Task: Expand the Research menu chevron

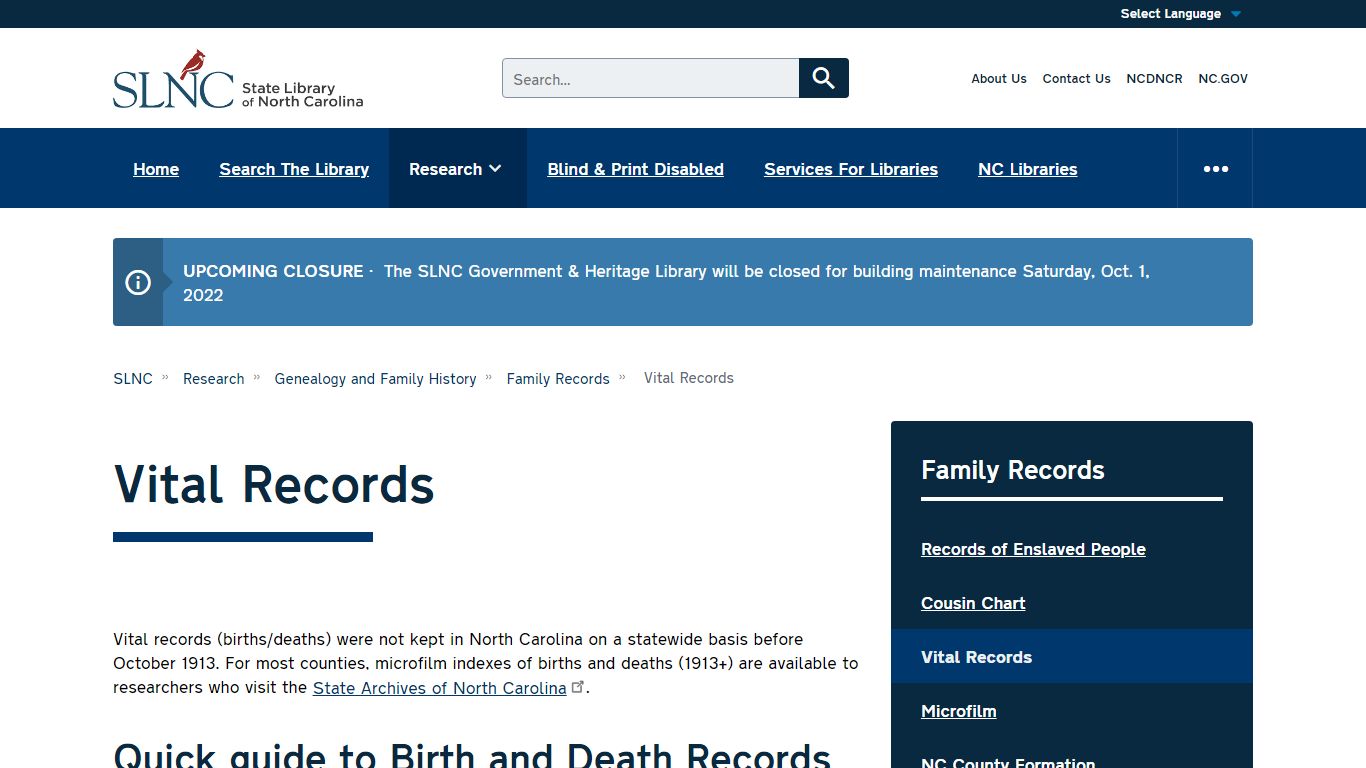Action: (x=495, y=169)
